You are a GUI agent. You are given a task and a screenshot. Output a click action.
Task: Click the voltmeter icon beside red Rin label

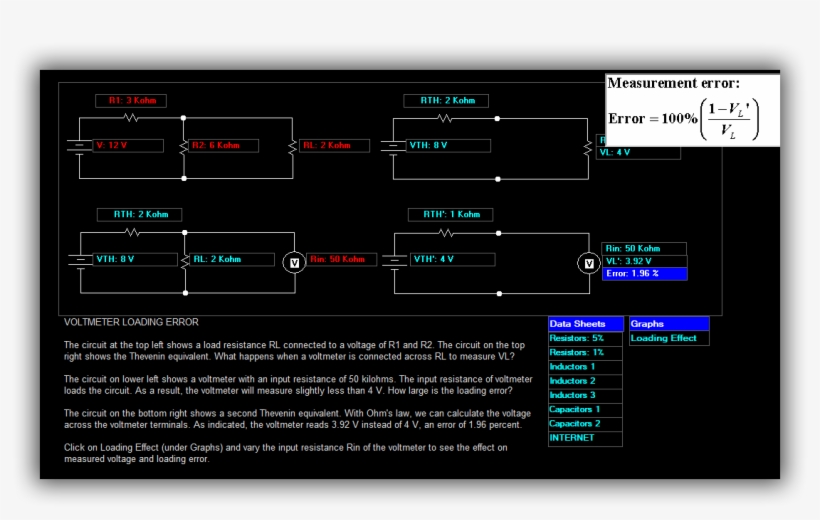(294, 261)
